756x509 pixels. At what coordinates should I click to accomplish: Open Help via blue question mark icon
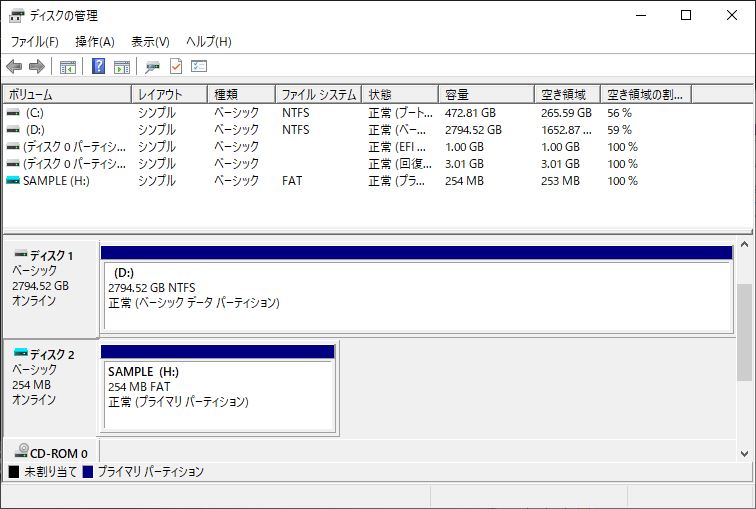coord(99,67)
